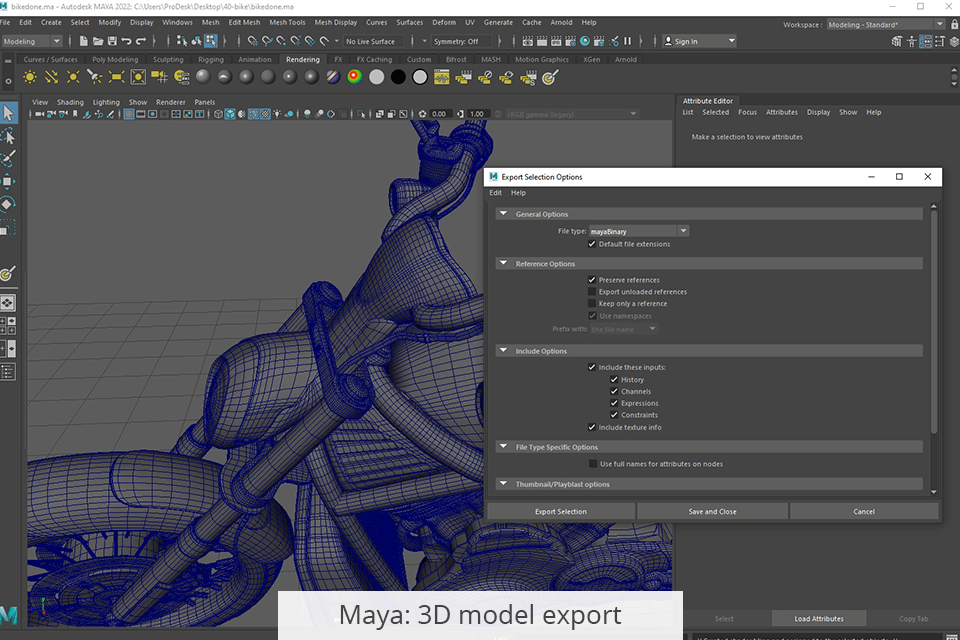Viewport: 960px width, 640px height.
Task: Open the File type mayaBinary dropdown
Action: coord(638,231)
